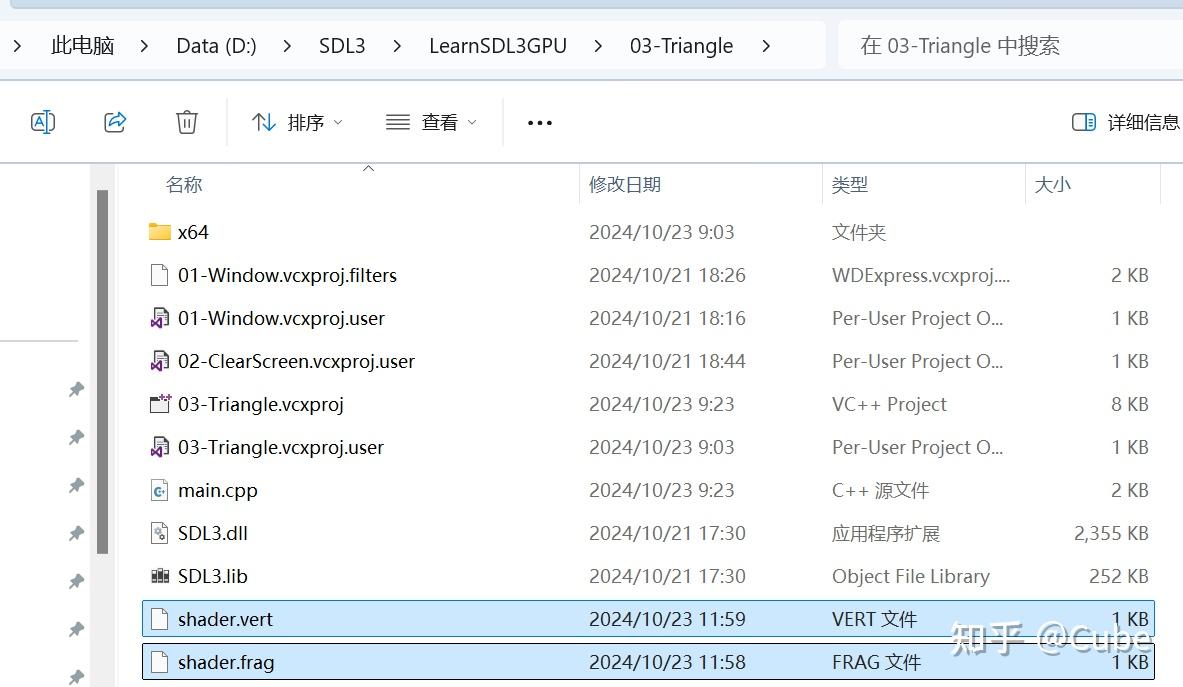This screenshot has height=687, width=1183.
Task: Navigate to SDL3 in the breadcrumb
Action: pos(342,46)
